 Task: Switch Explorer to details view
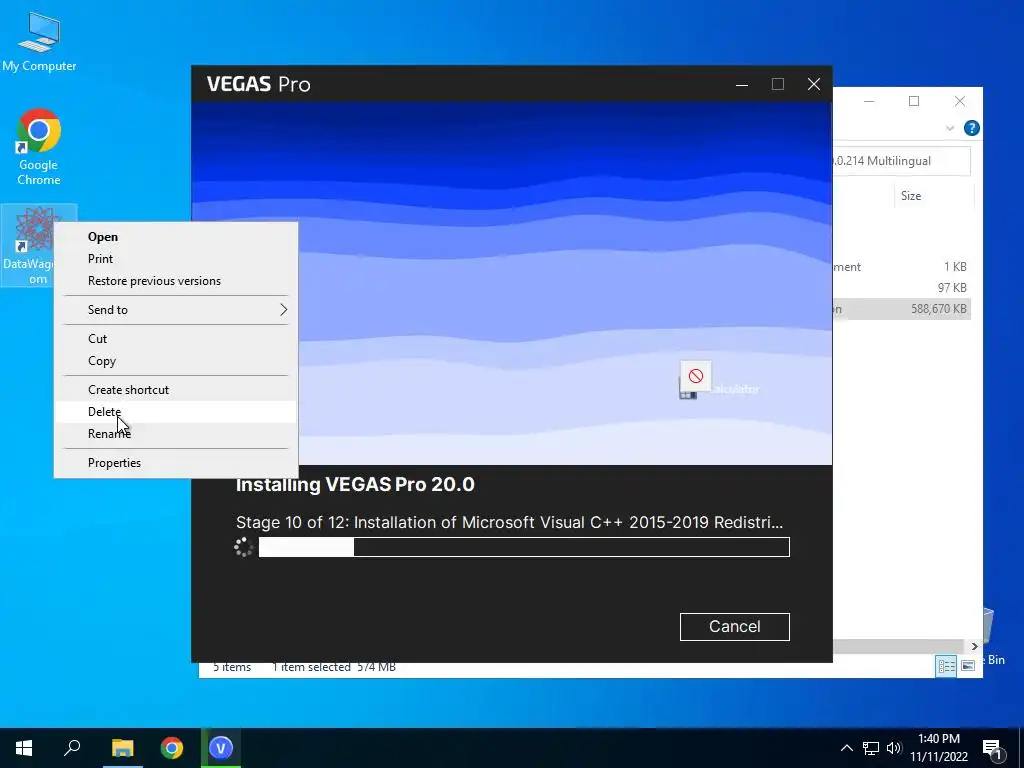946,665
